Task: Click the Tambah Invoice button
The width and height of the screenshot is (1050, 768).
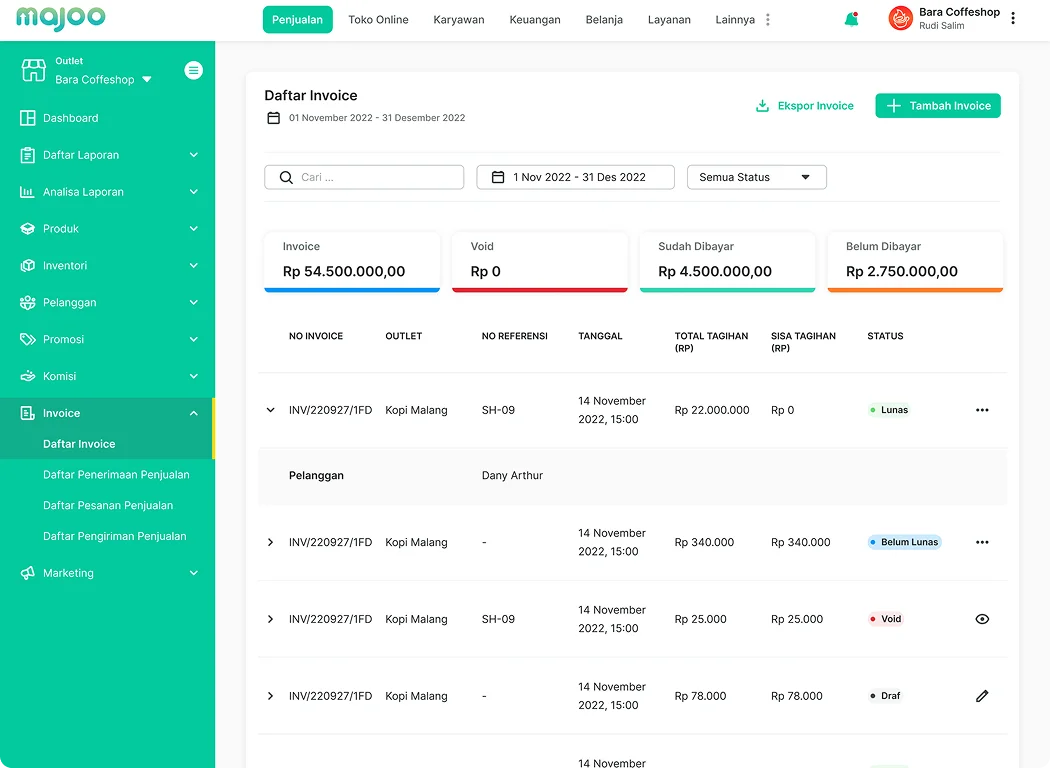Action: pos(937,106)
